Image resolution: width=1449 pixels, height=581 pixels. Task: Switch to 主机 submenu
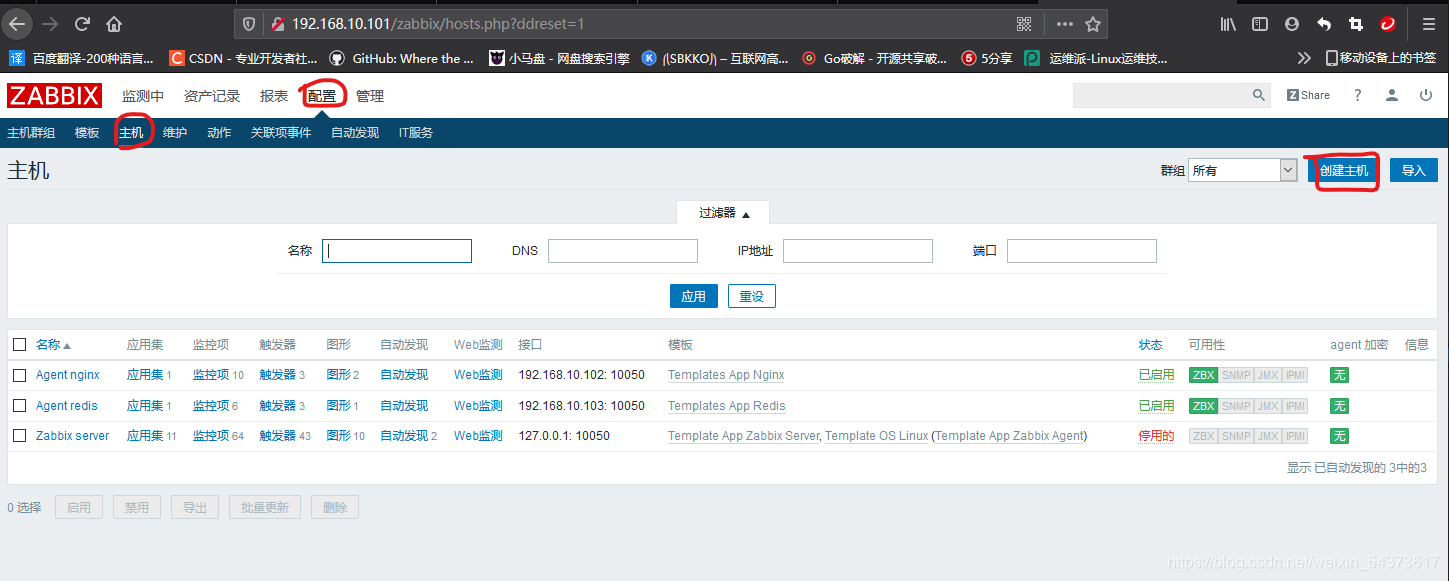[131, 132]
